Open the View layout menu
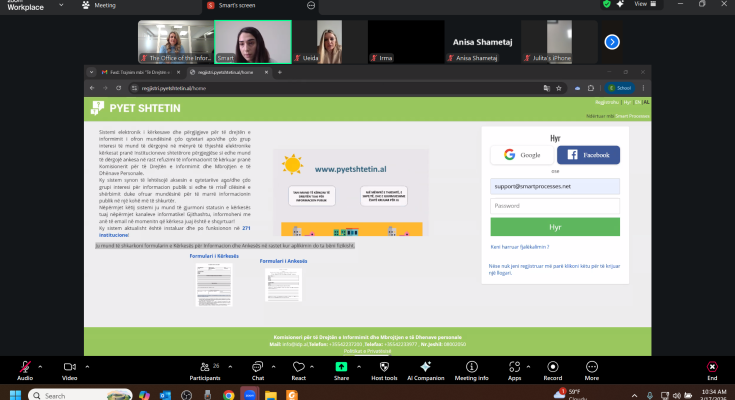The width and height of the screenshot is (735, 400). click(643, 4)
